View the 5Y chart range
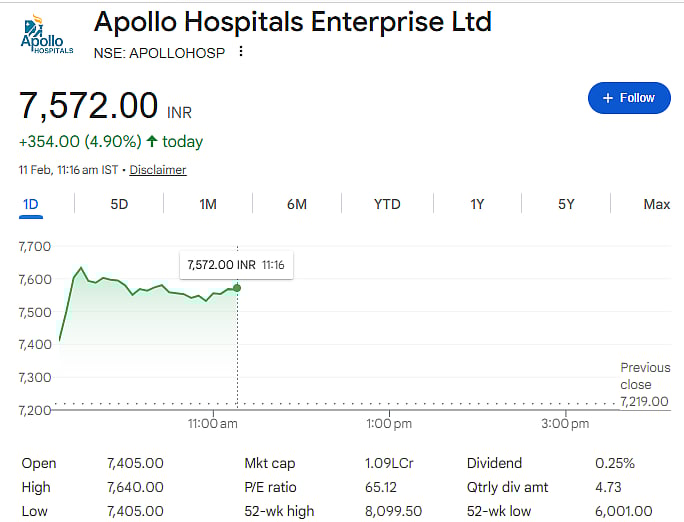The image size is (684, 522). click(x=566, y=204)
